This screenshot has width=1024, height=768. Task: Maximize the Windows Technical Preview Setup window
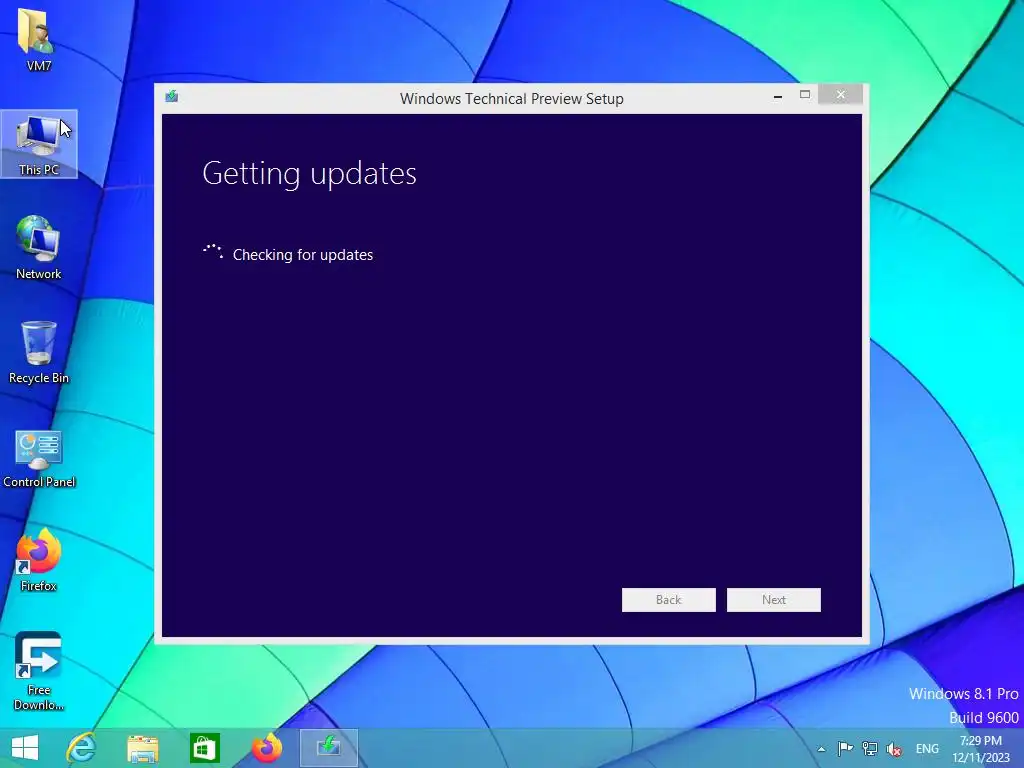[x=805, y=95]
